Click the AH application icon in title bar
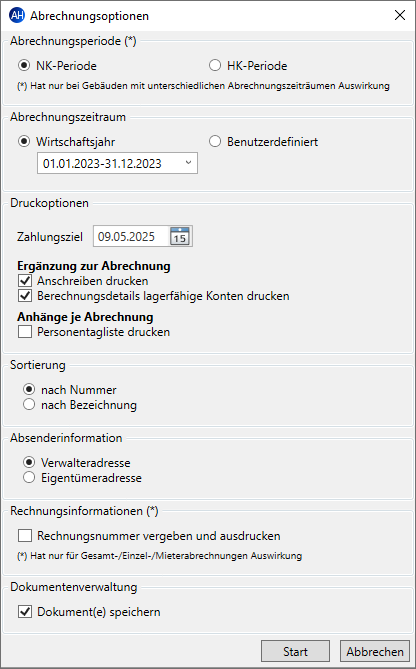Screen dimensions: 416x669 pos(16,16)
